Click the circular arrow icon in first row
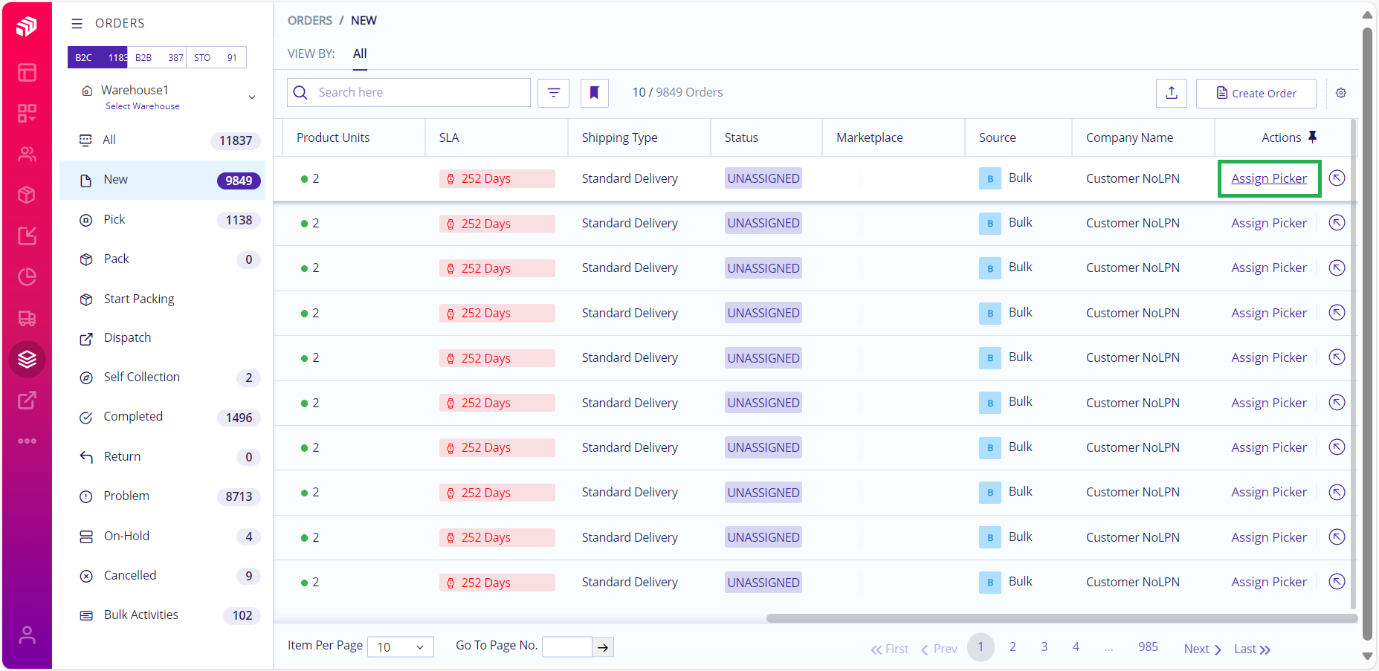The height and width of the screenshot is (671, 1379). 1337,178
